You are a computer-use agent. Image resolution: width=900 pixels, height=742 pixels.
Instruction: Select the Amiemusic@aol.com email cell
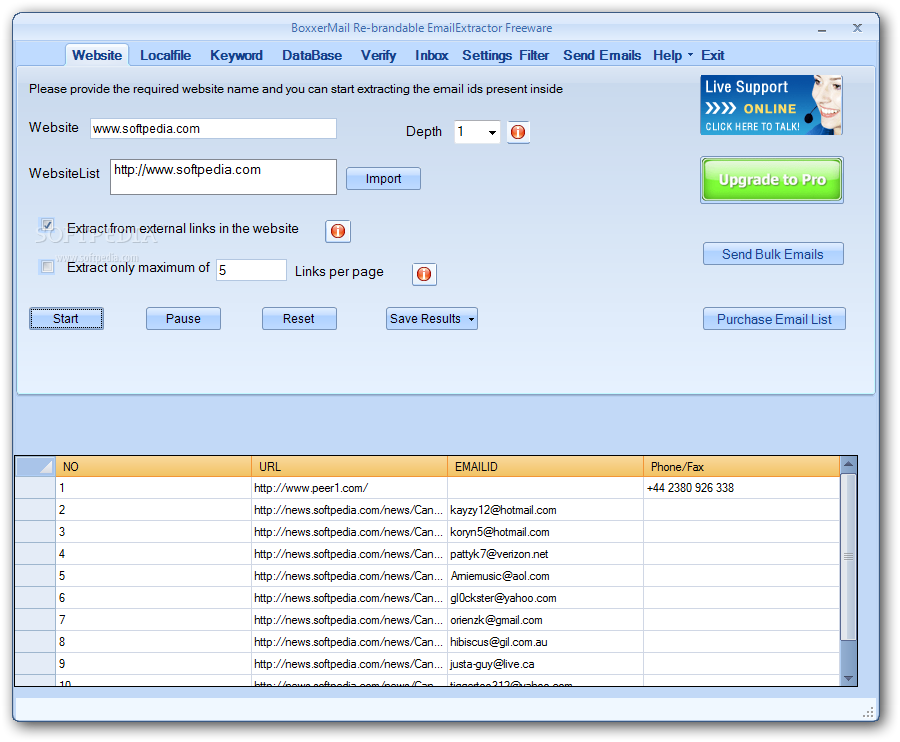click(545, 576)
